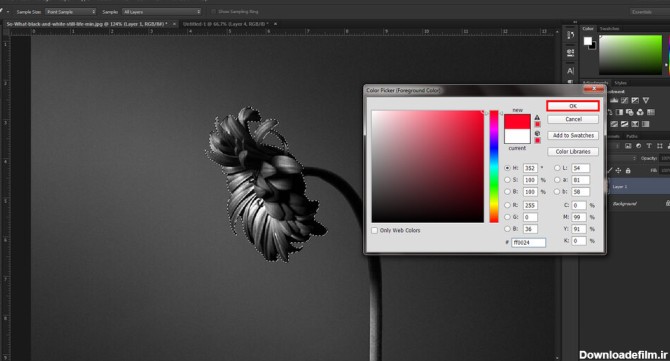Select the S saturation radio button
670x361 pixels.
pos(507,180)
